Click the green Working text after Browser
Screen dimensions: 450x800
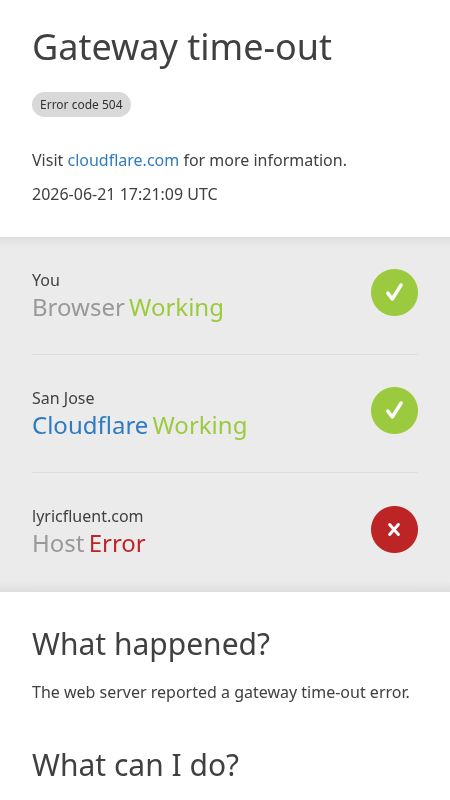[176, 308]
